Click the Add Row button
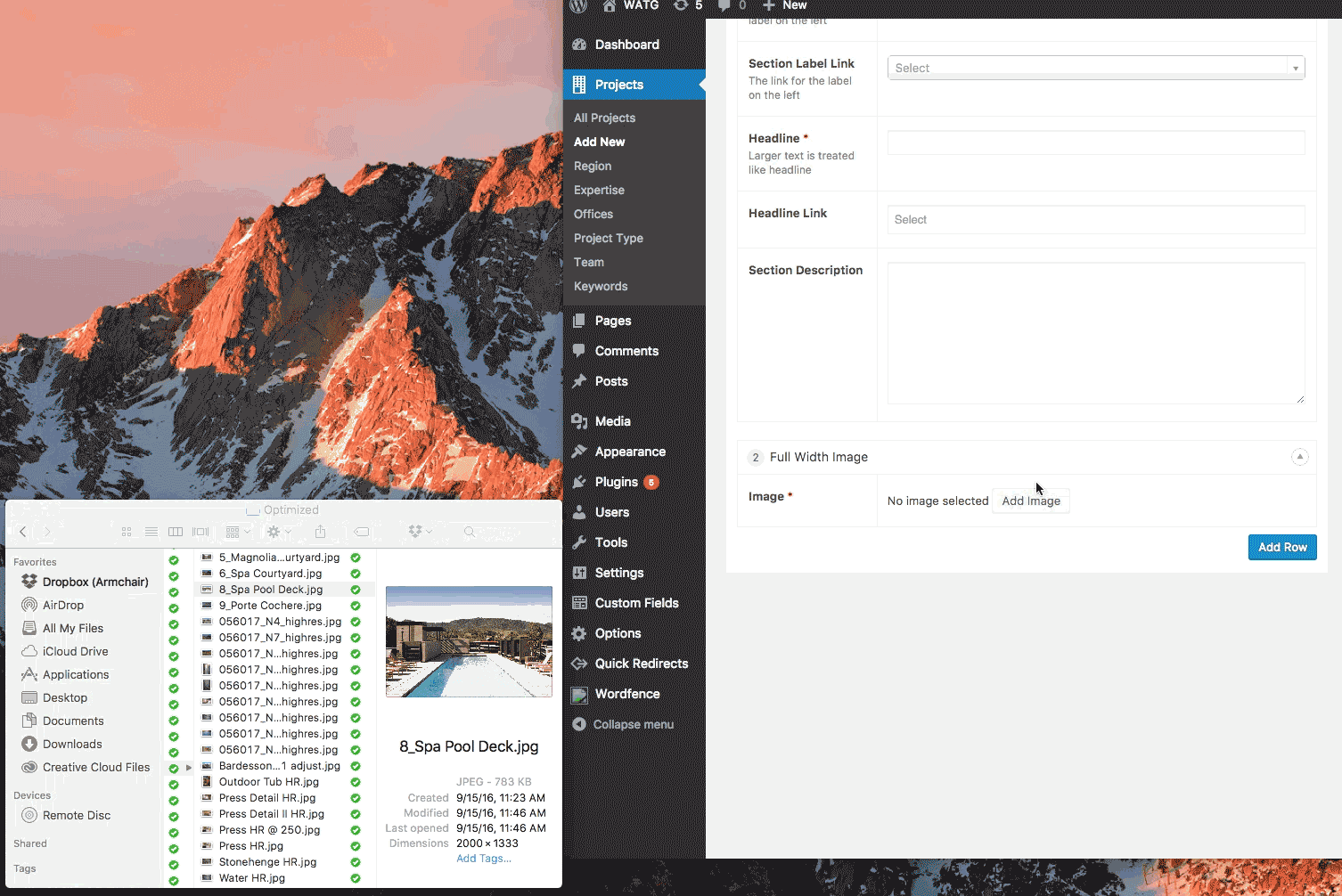 point(1281,547)
